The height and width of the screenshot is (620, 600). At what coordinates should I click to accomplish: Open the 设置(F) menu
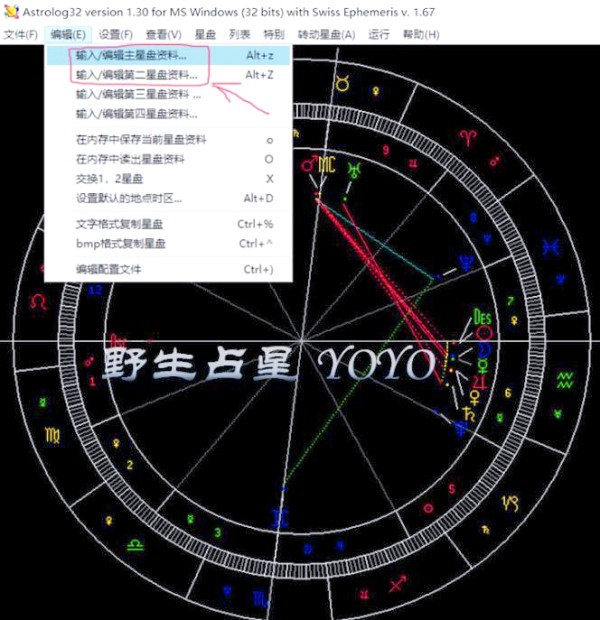tap(115, 35)
